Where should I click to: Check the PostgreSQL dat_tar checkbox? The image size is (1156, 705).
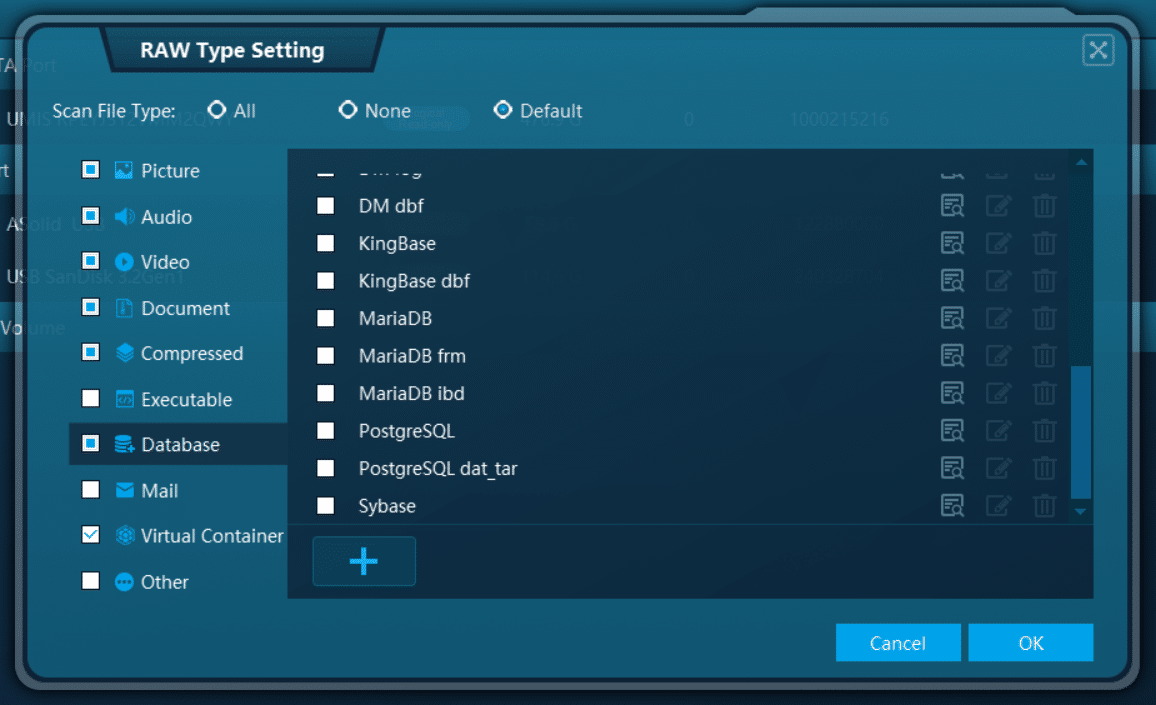click(325, 468)
